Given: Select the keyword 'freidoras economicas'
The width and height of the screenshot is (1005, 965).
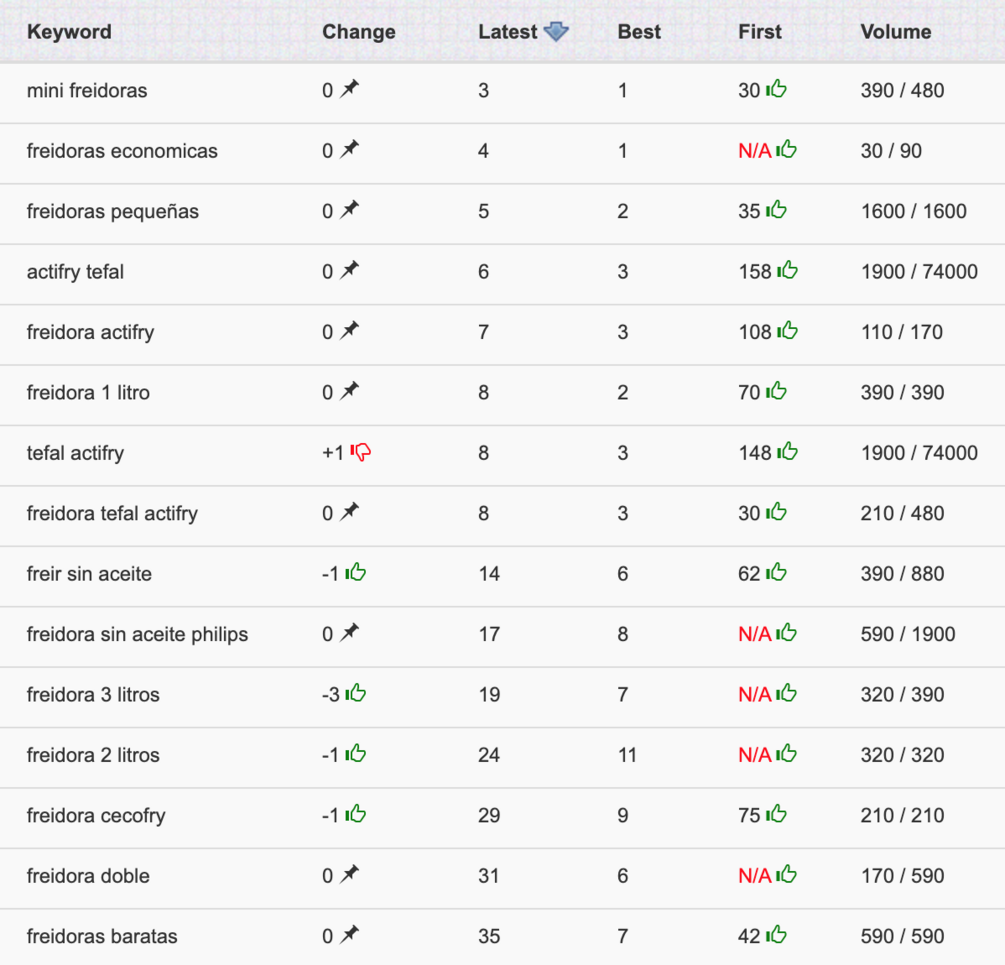Looking at the screenshot, I should point(122,151).
